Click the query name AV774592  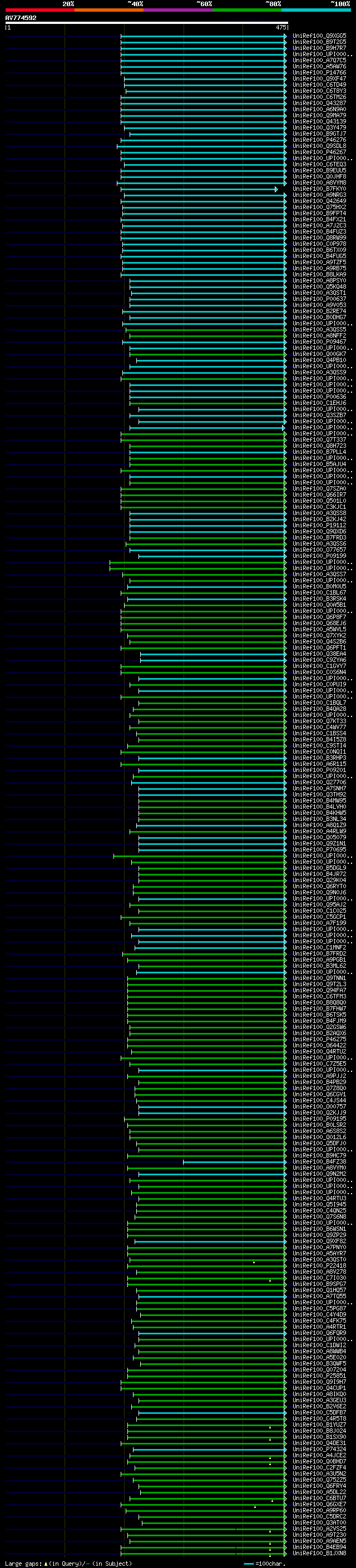(x=21, y=18)
